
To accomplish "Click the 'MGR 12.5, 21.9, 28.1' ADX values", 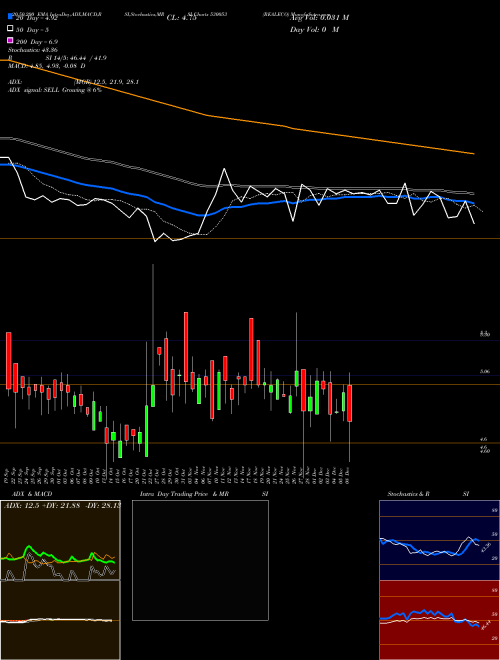I will coord(107,82).
